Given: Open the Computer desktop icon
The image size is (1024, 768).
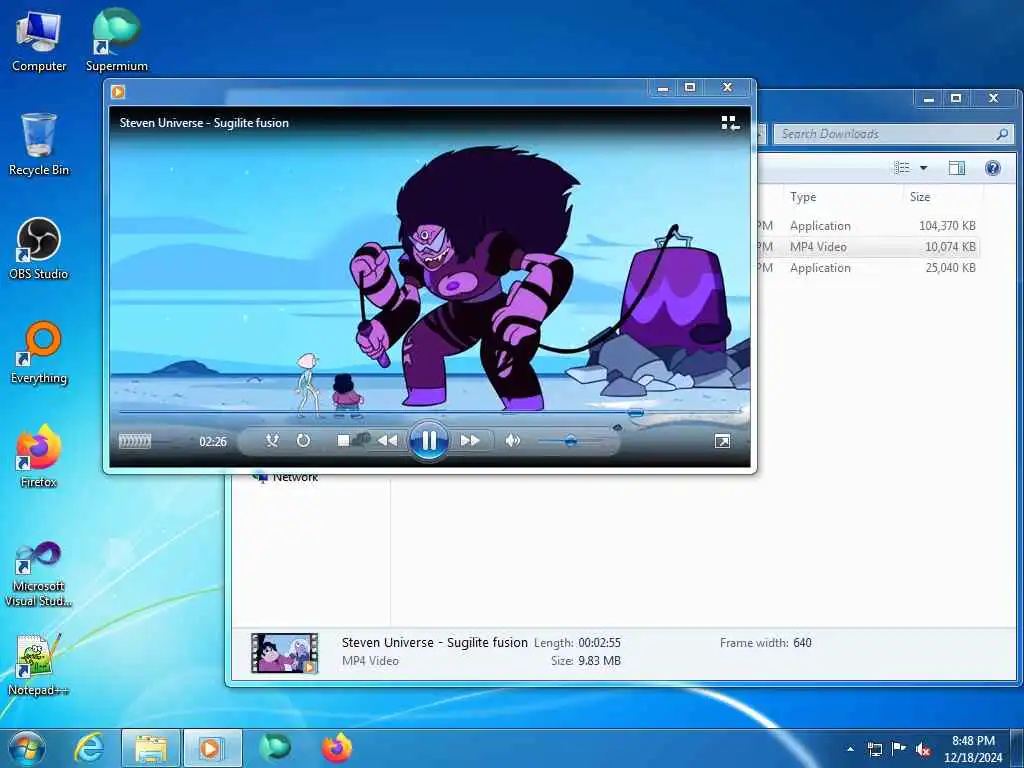Looking at the screenshot, I should (39, 42).
